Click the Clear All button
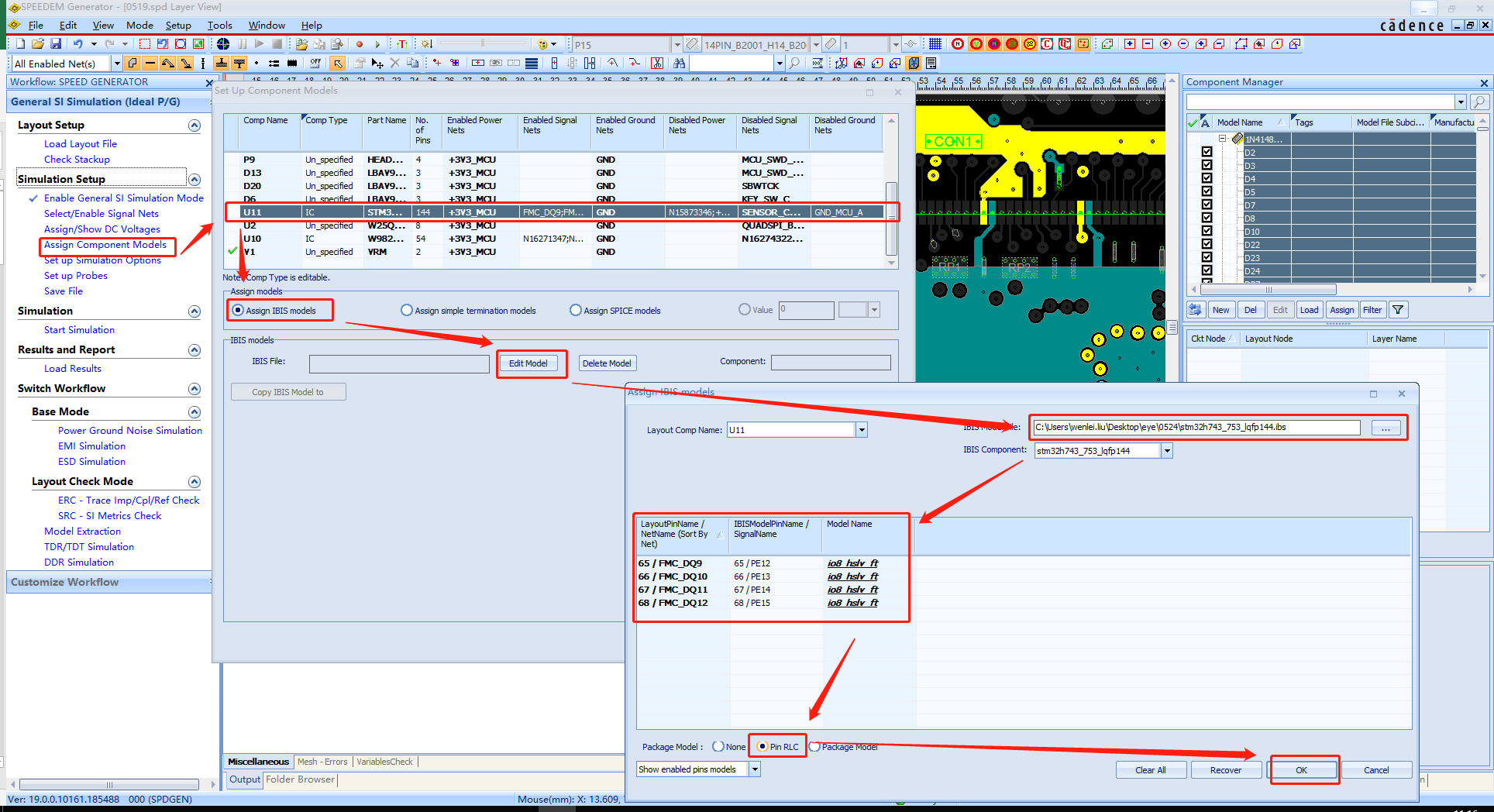Screen dimensions: 1494x812 [x=1151, y=770]
